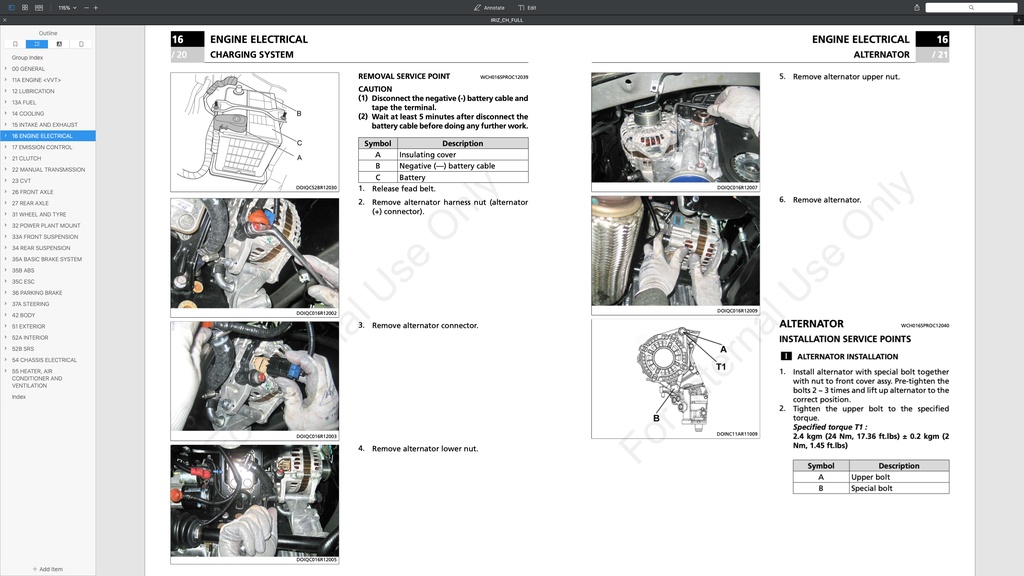The image size is (1024, 576).
Task: Switch to thumbnail grid view icon
Action: point(25,8)
